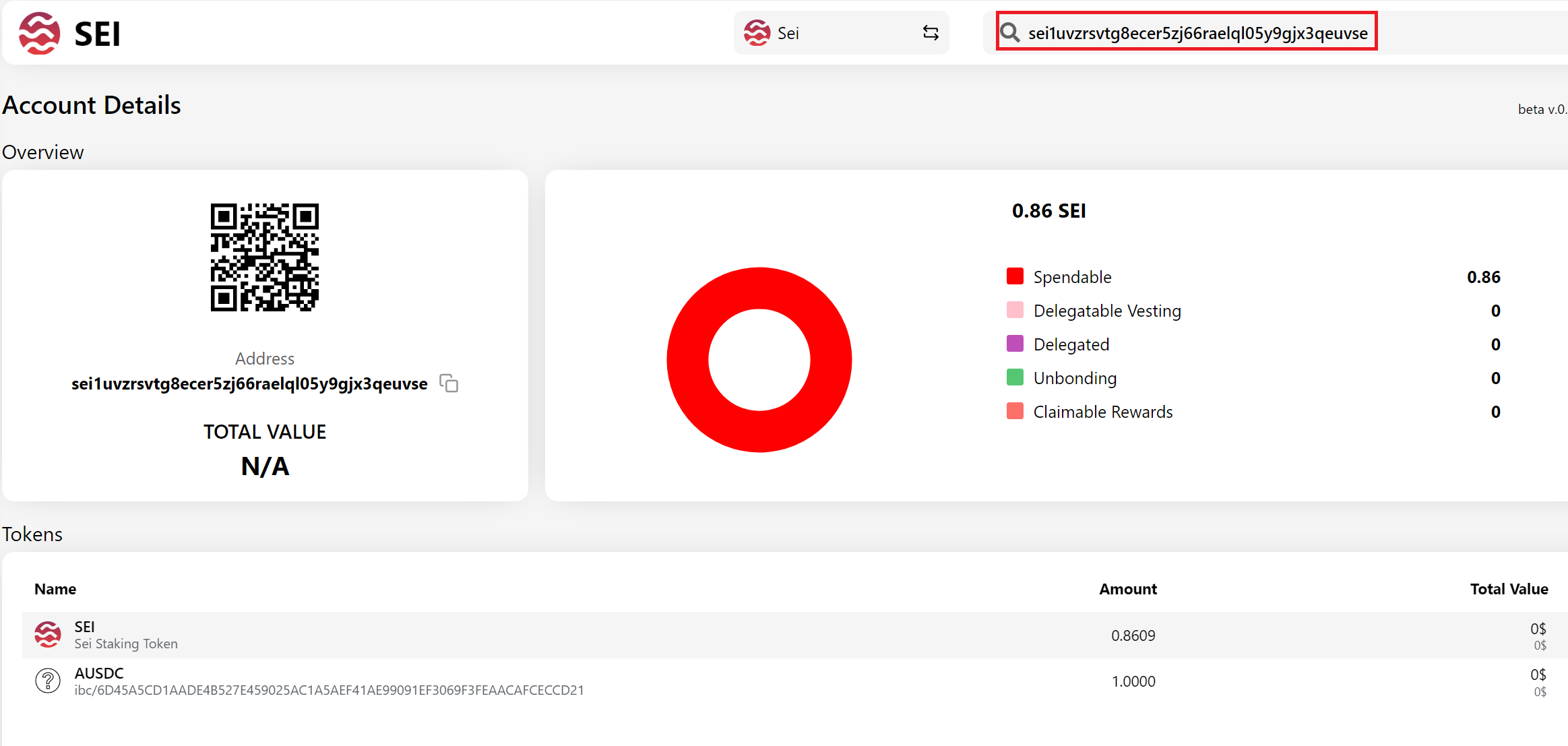
Task: Click the AUSDC unknown token question icon
Action: (x=48, y=681)
